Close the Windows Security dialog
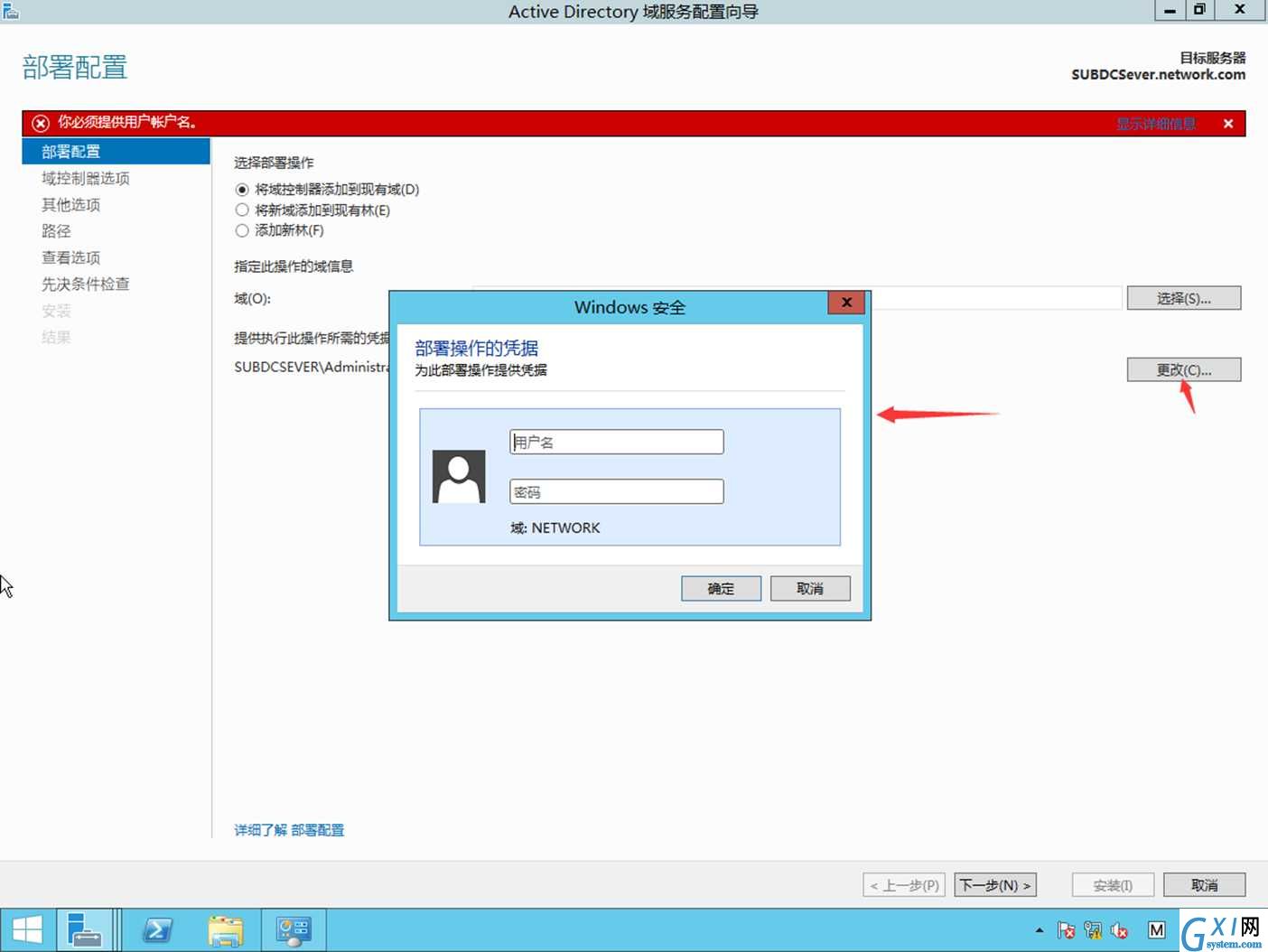The width and height of the screenshot is (1268, 952). coord(846,303)
